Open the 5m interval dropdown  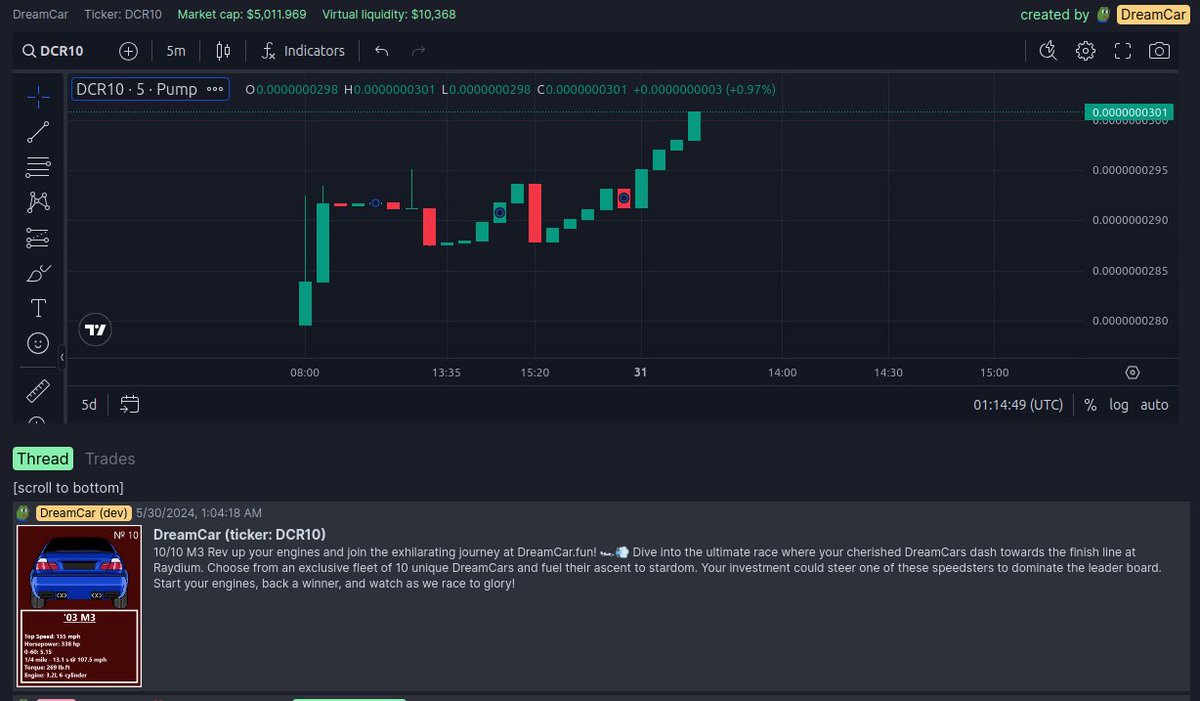(176, 51)
